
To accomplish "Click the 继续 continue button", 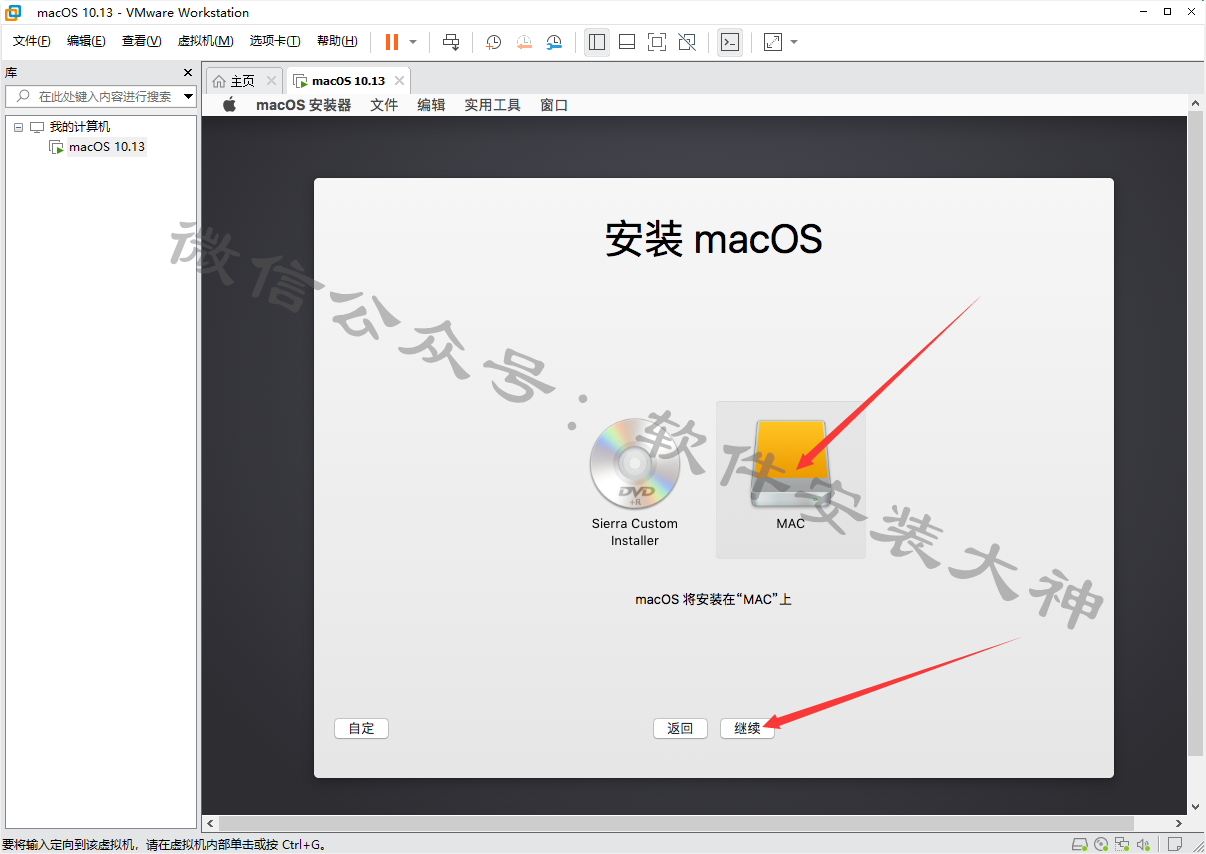I will tap(747, 729).
